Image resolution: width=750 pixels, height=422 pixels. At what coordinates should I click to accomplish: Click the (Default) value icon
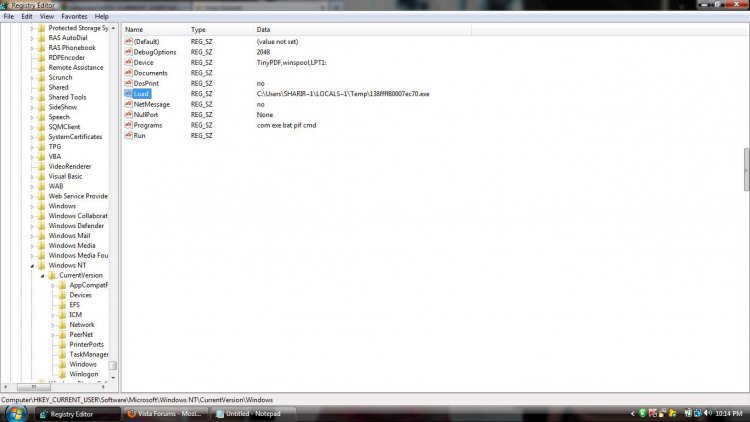(x=128, y=42)
